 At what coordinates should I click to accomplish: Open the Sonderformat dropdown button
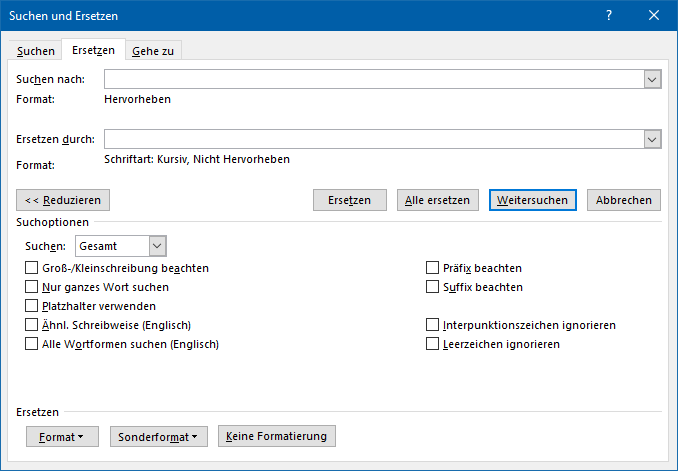[x=159, y=437]
